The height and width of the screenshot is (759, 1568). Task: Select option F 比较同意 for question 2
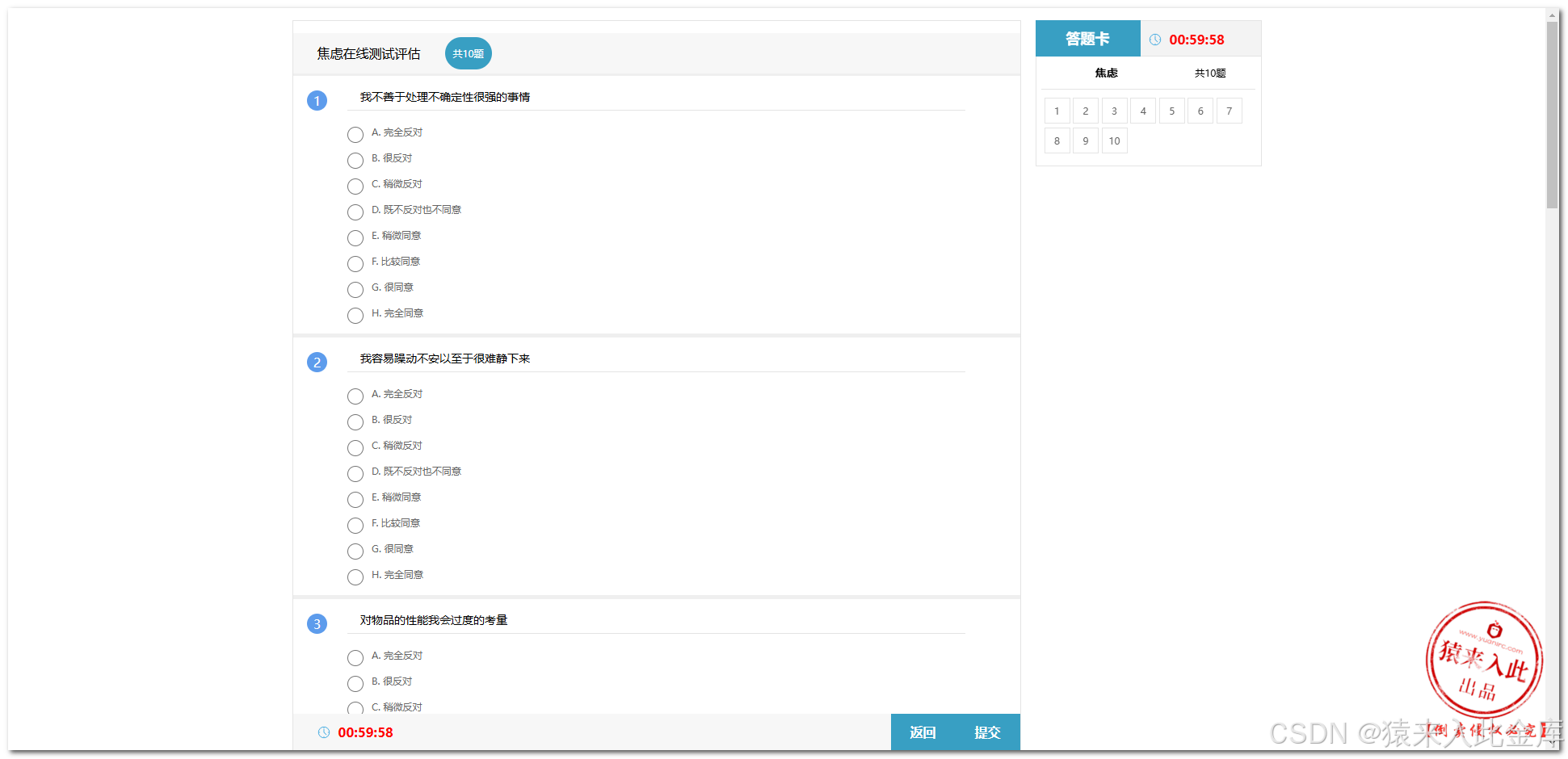[355, 526]
